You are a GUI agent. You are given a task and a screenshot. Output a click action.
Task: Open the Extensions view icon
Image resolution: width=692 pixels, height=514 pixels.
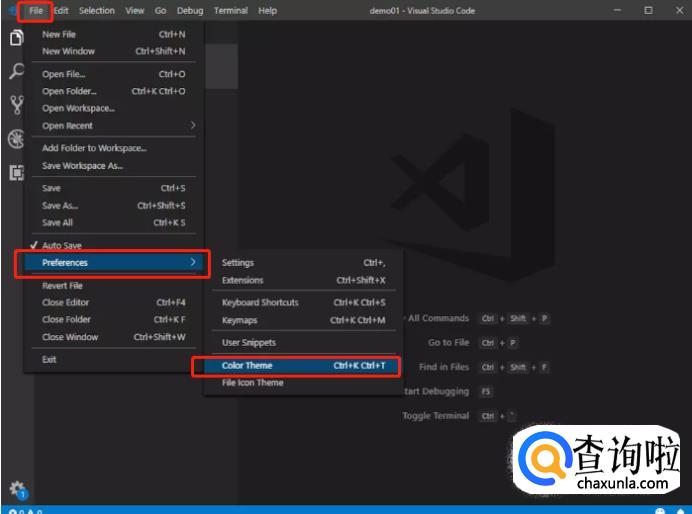[x=16, y=173]
